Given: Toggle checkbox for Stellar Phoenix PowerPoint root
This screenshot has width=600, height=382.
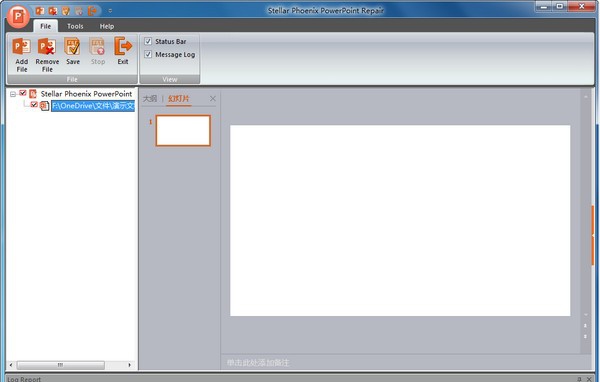Looking at the screenshot, I should point(23,93).
